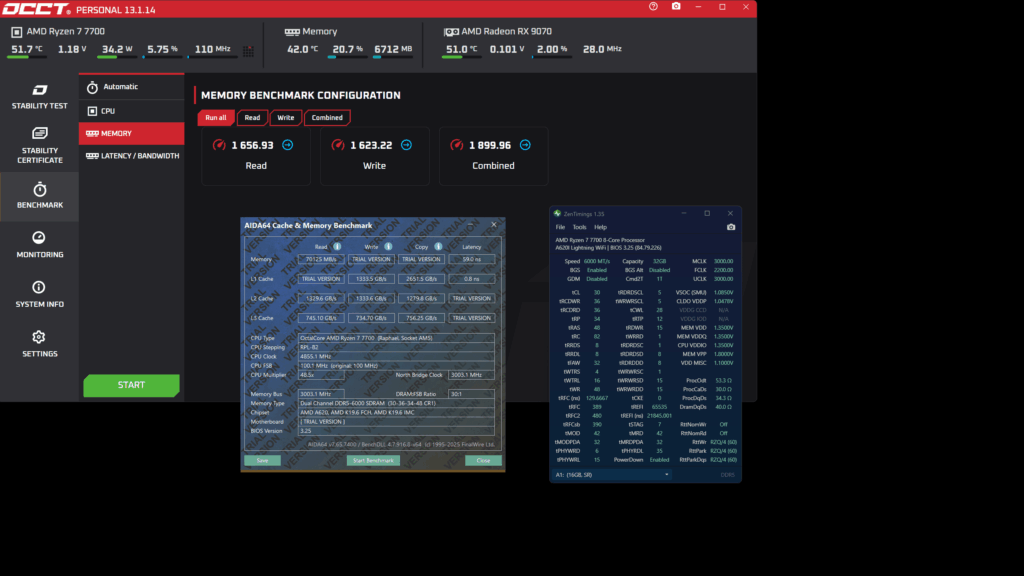Click AIDA64 Memory Read value 70125 MB/s

tap(321, 259)
